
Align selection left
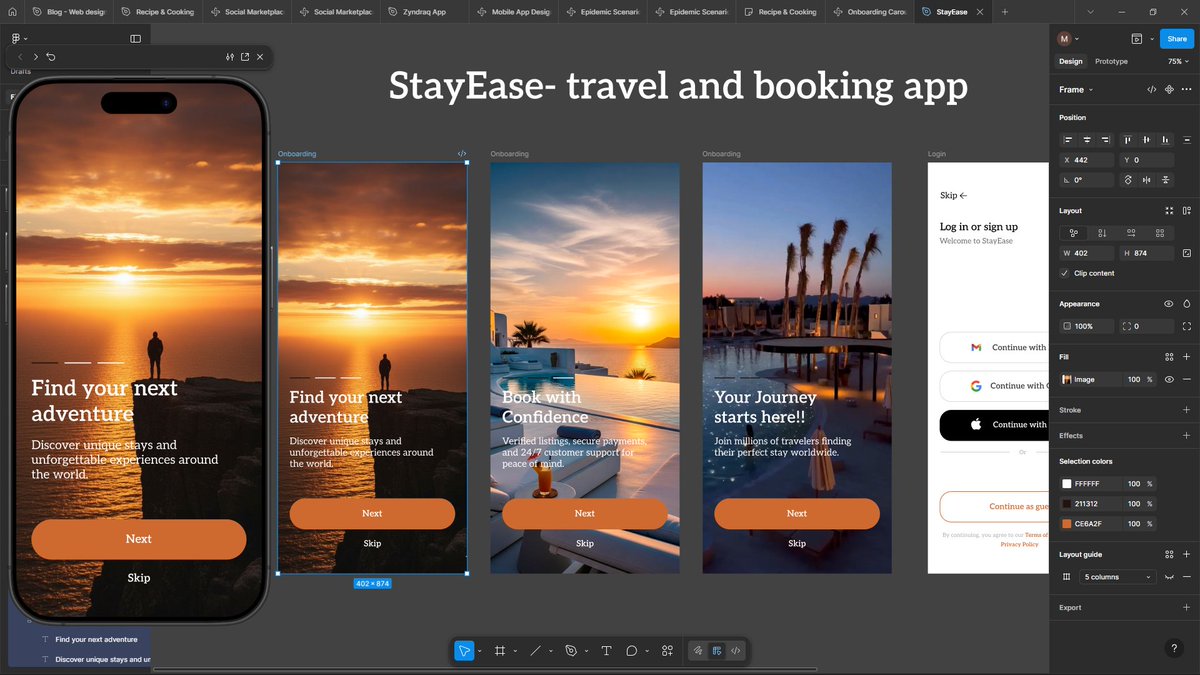pyautogui.click(x=1069, y=139)
